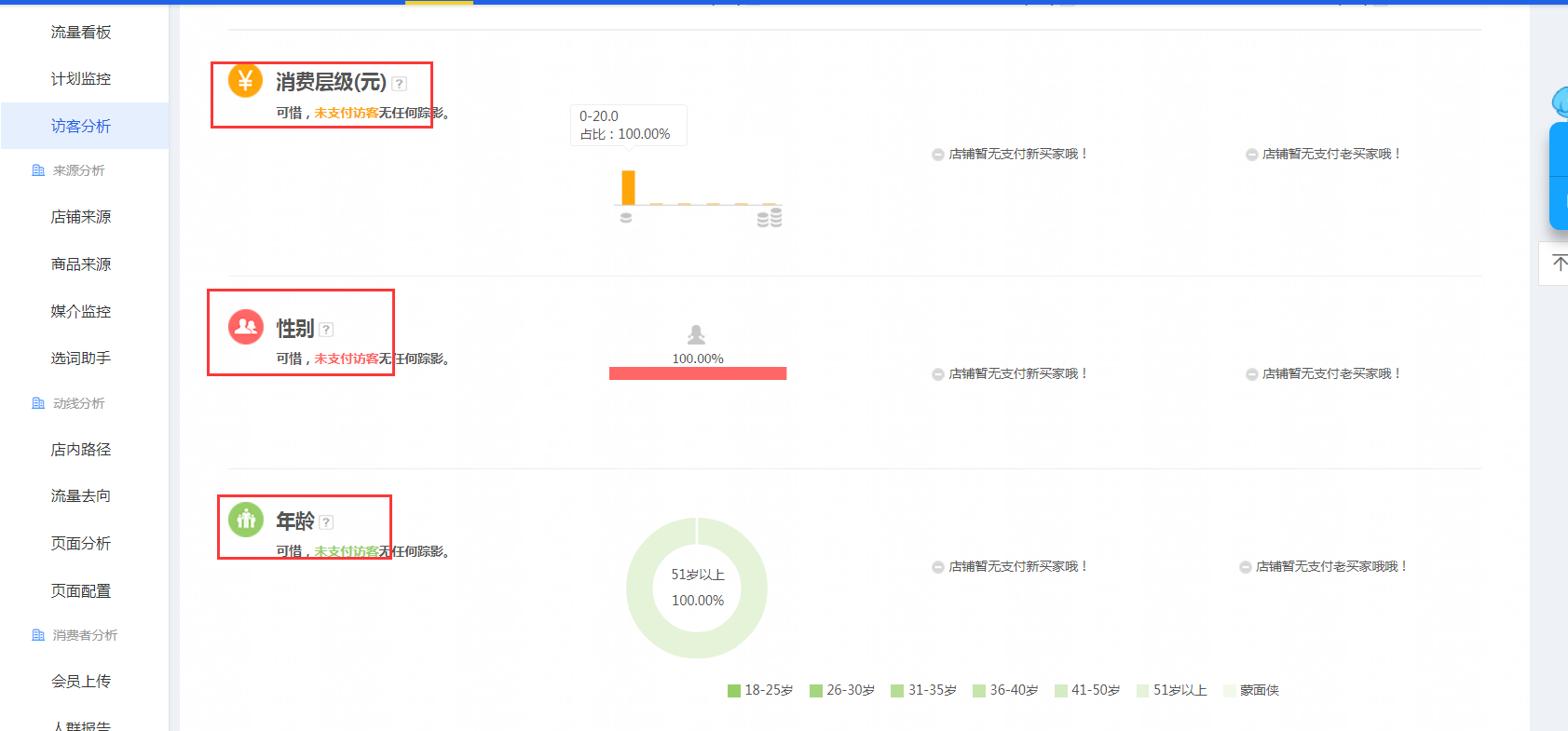
Task: Click the green 年龄 family icon
Action: tap(246, 520)
